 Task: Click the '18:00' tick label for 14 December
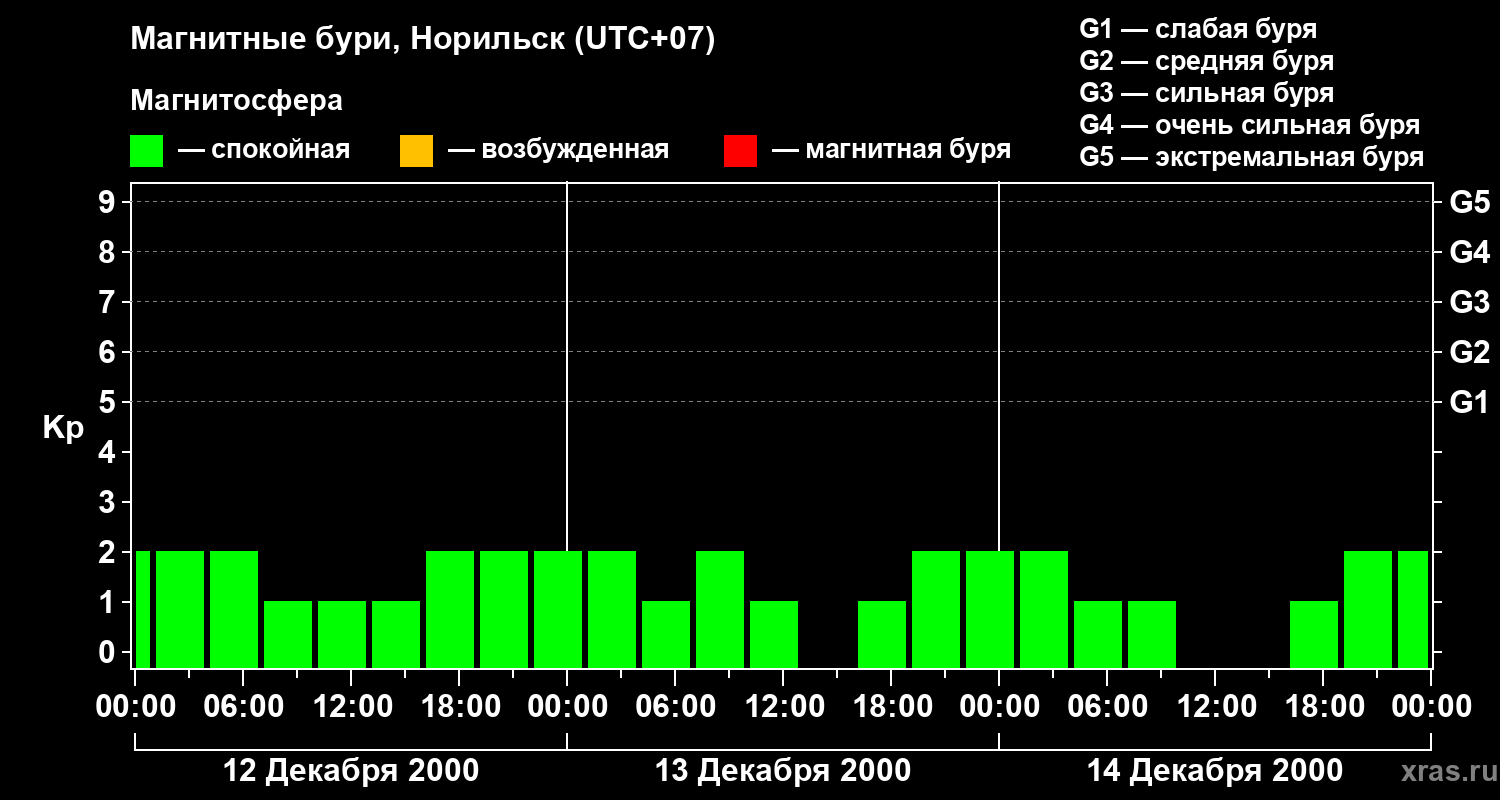[x=1323, y=706]
